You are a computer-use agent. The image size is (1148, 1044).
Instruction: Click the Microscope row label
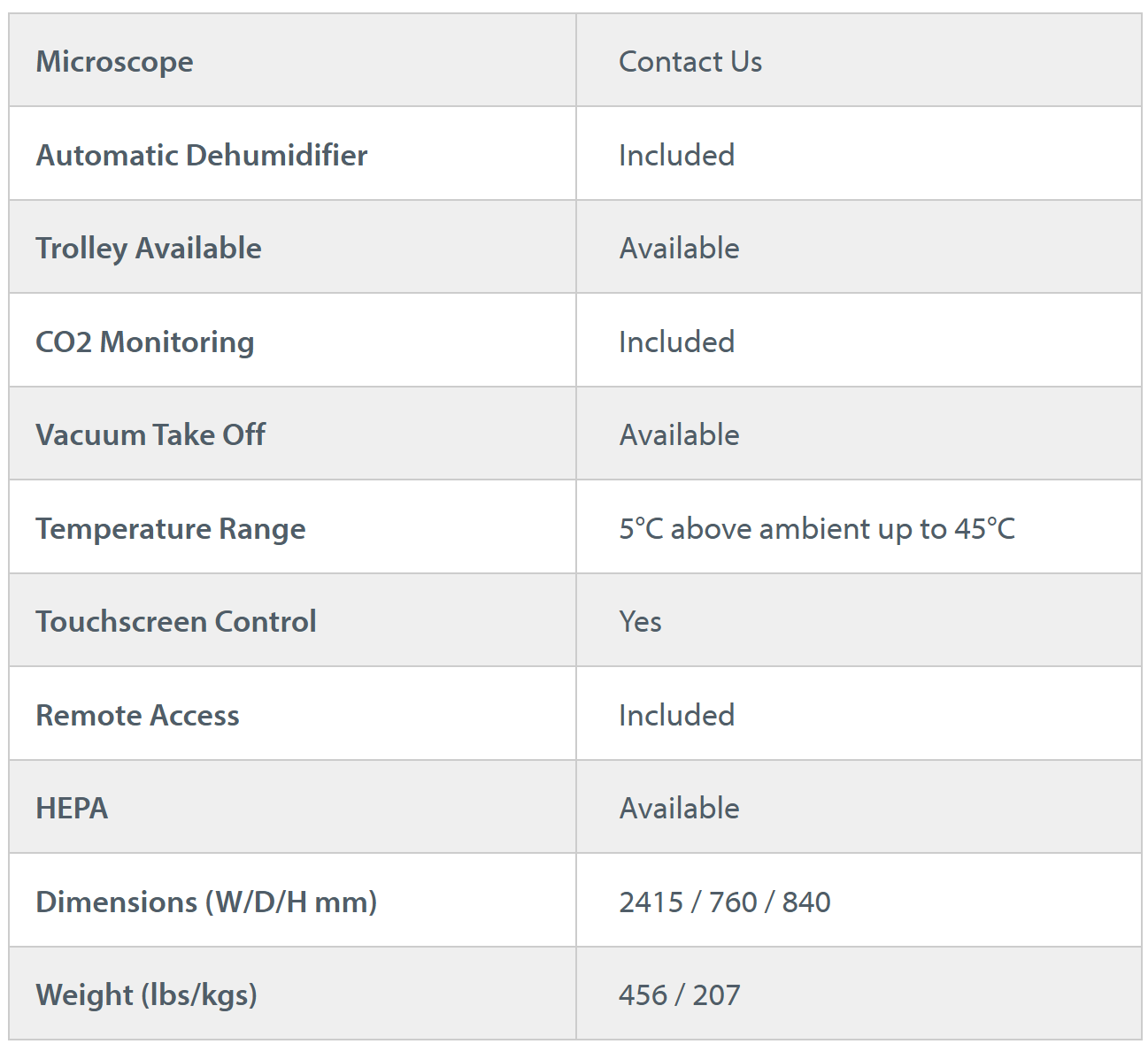pyautogui.click(x=114, y=62)
